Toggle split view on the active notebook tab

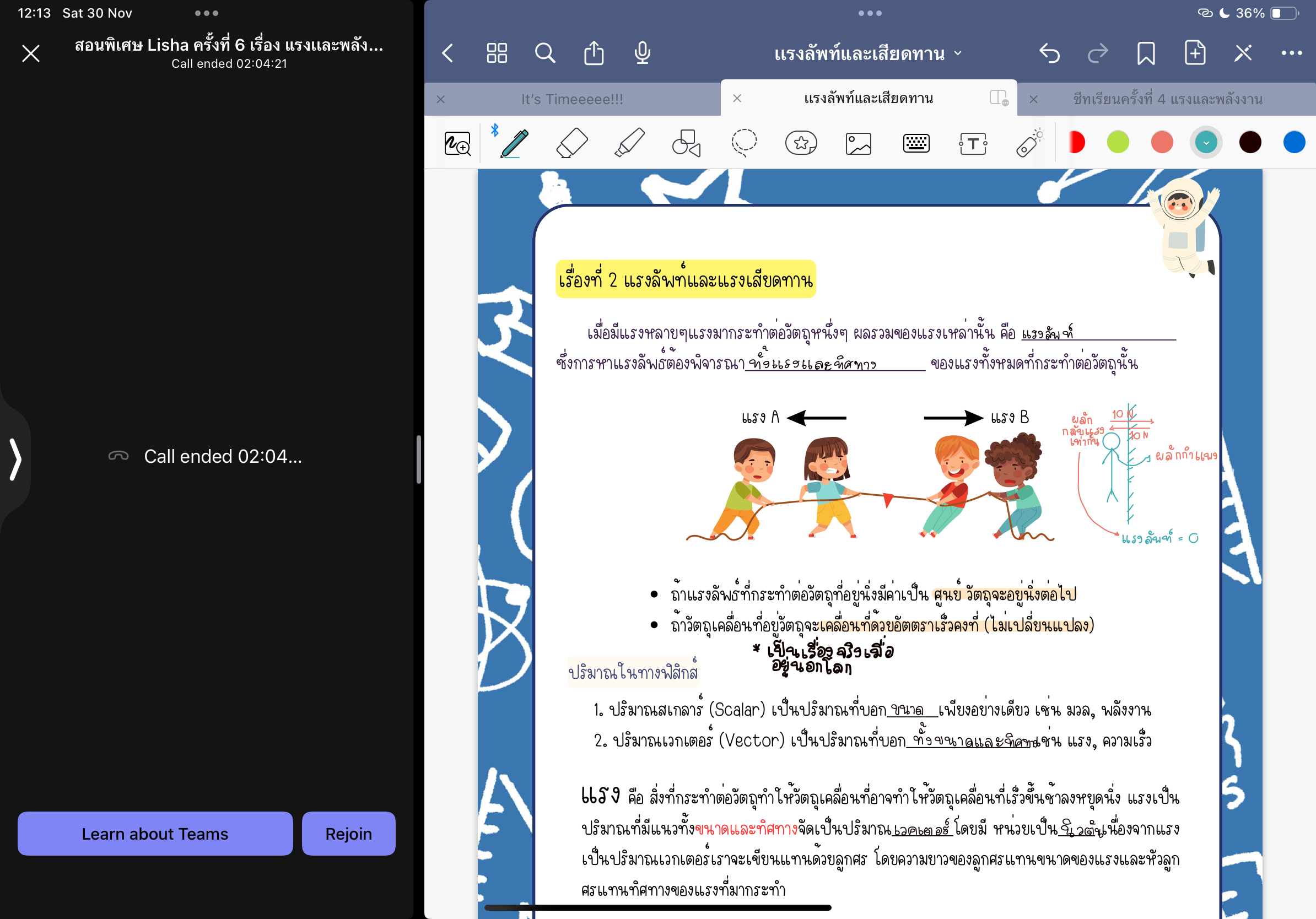[x=999, y=98]
